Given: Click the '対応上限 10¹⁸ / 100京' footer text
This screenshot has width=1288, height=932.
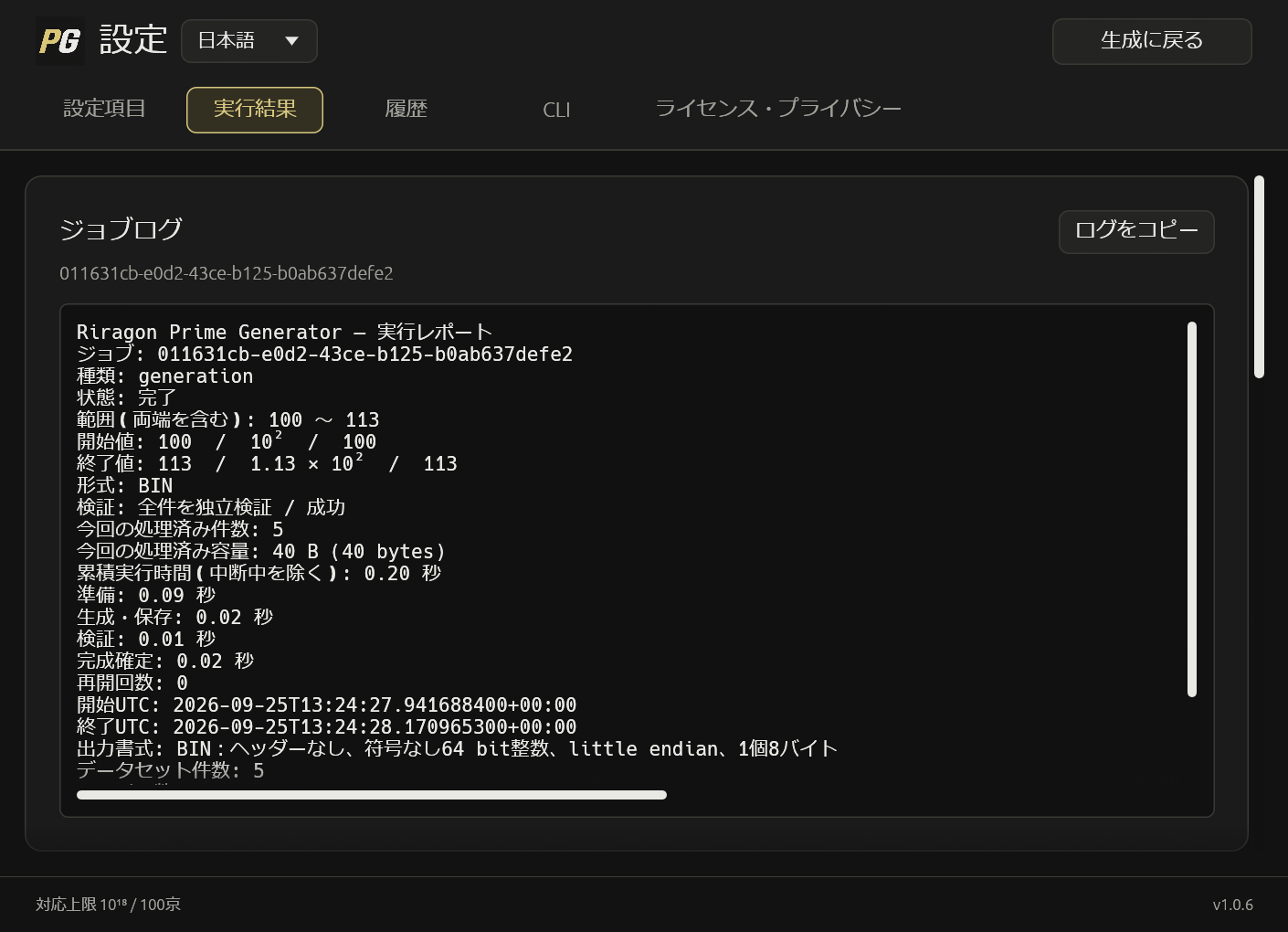Looking at the screenshot, I should pyautogui.click(x=108, y=905).
